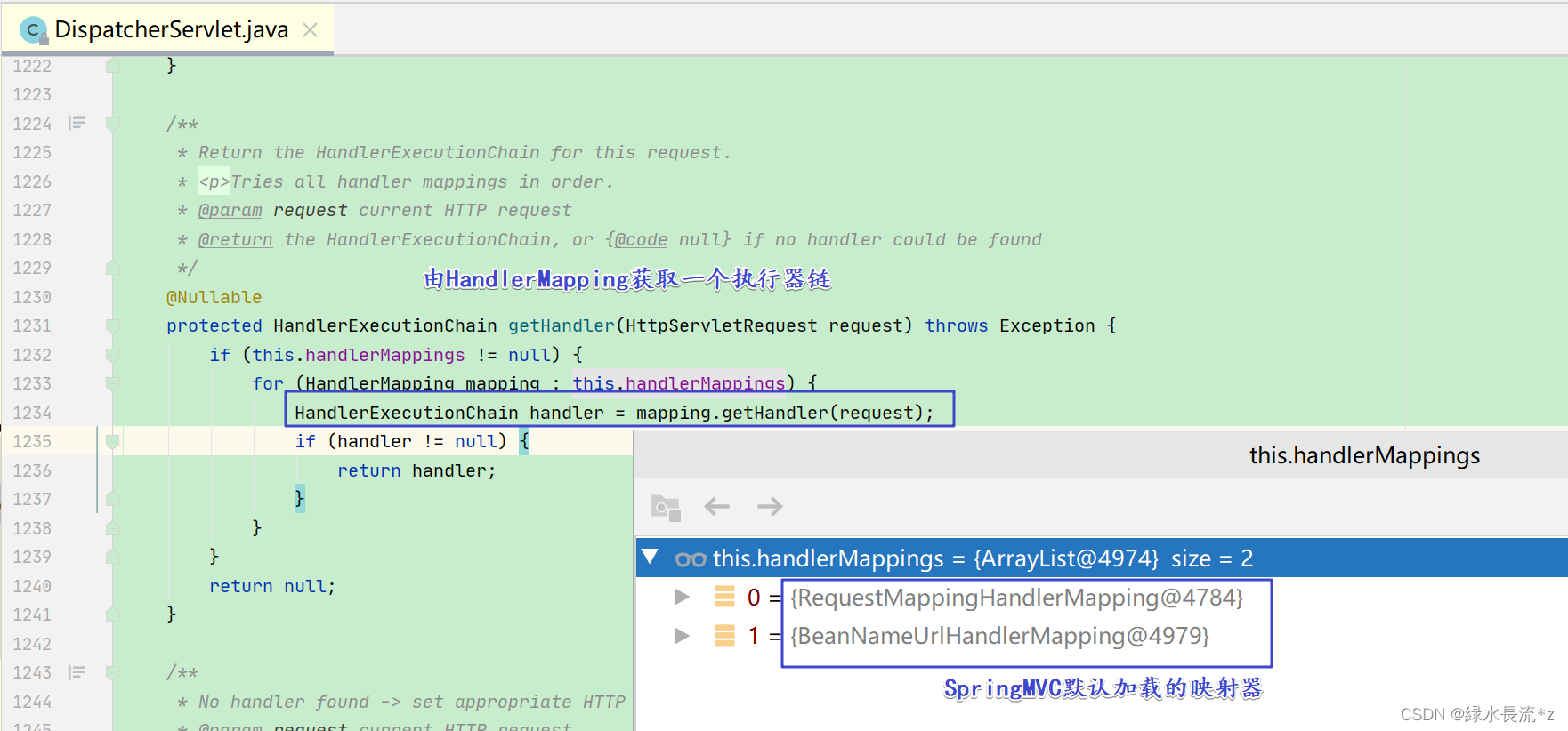Fold the getHandler method at line 1231
The image size is (1568, 731).
point(112,325)
